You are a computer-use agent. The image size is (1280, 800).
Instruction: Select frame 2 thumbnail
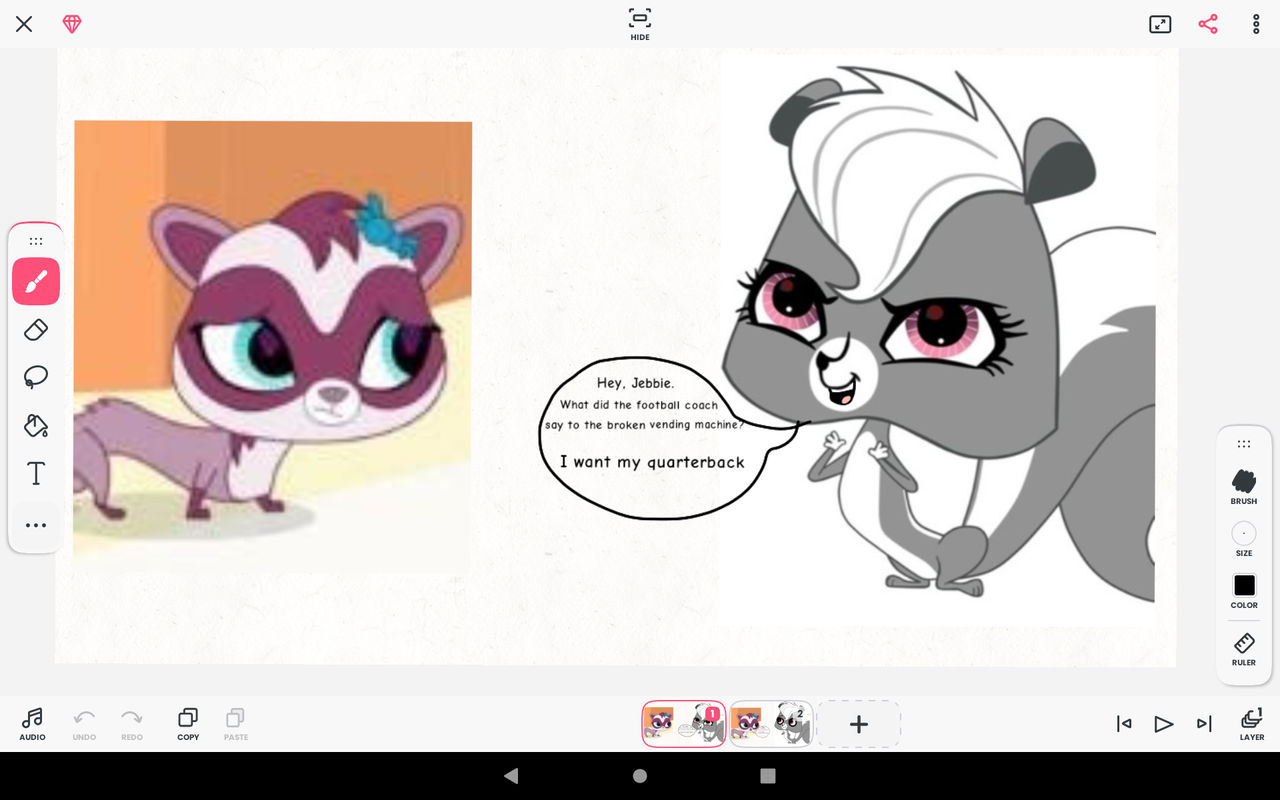point(771,724)
